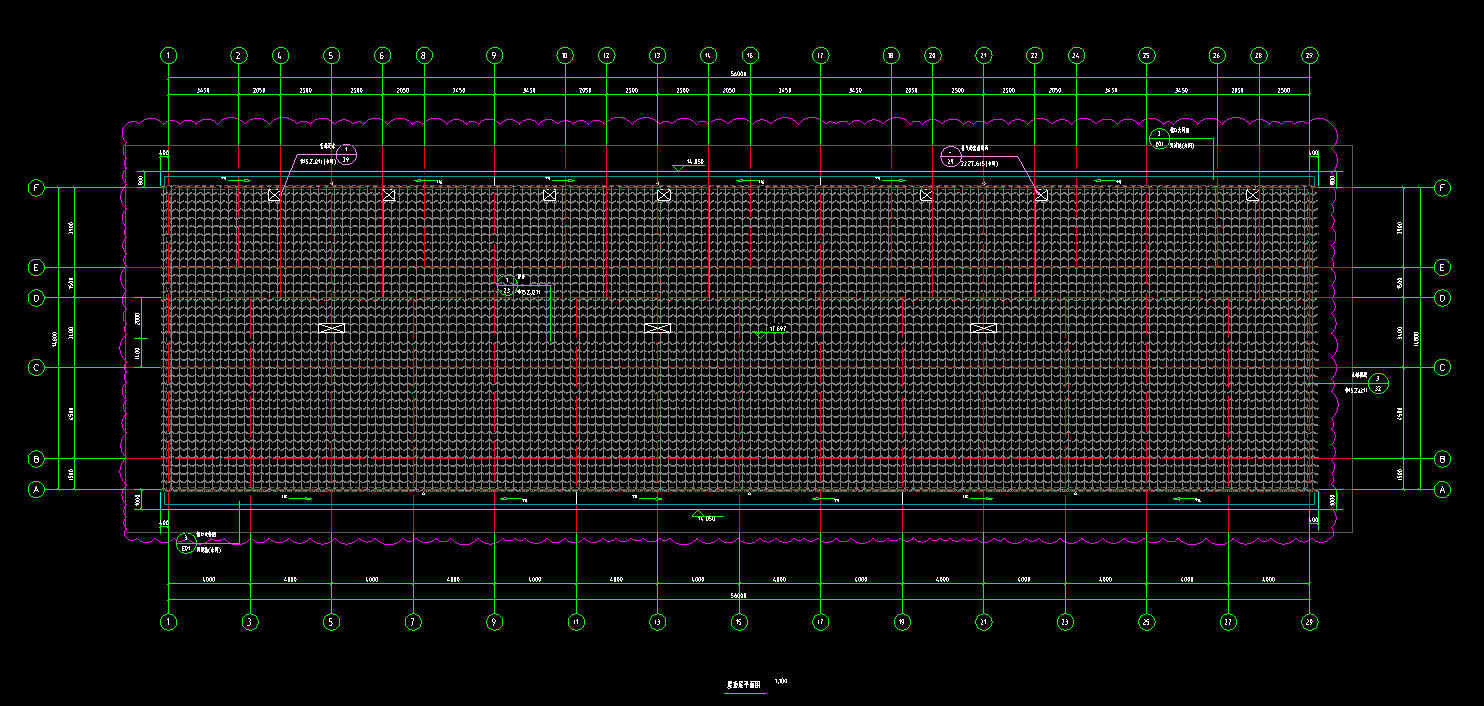Click grid axis bubble number 26
This screenshot has height=706, width=1484.
point(1217,56)
